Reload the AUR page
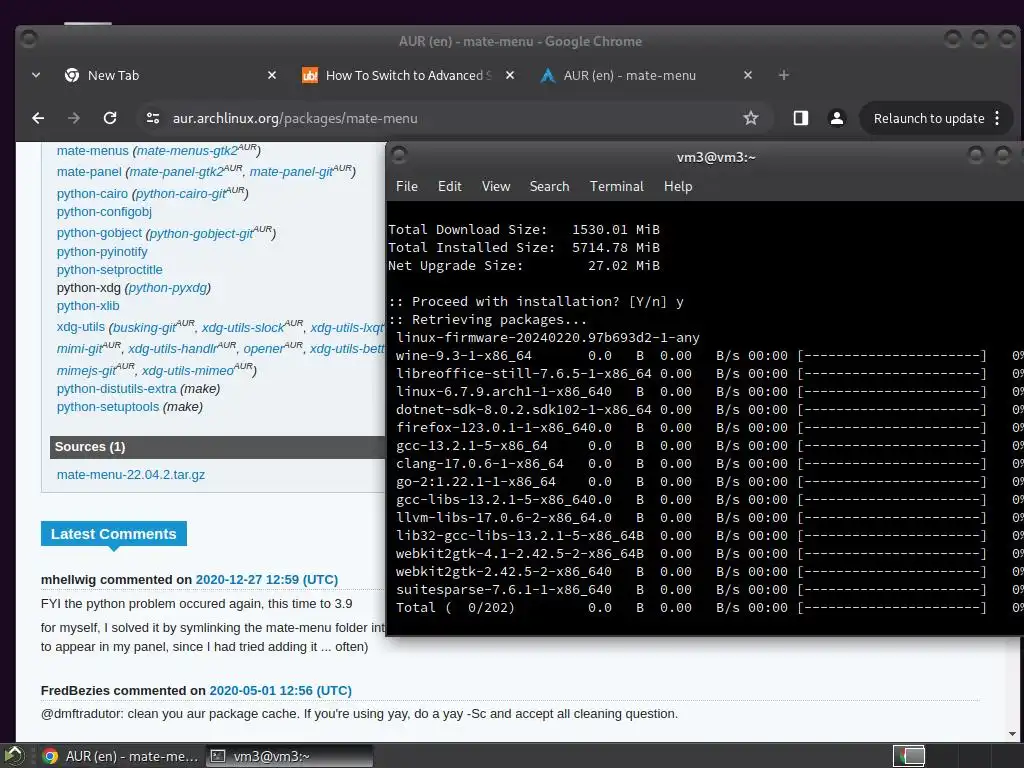1024x768 pixels. coord(110,118)
